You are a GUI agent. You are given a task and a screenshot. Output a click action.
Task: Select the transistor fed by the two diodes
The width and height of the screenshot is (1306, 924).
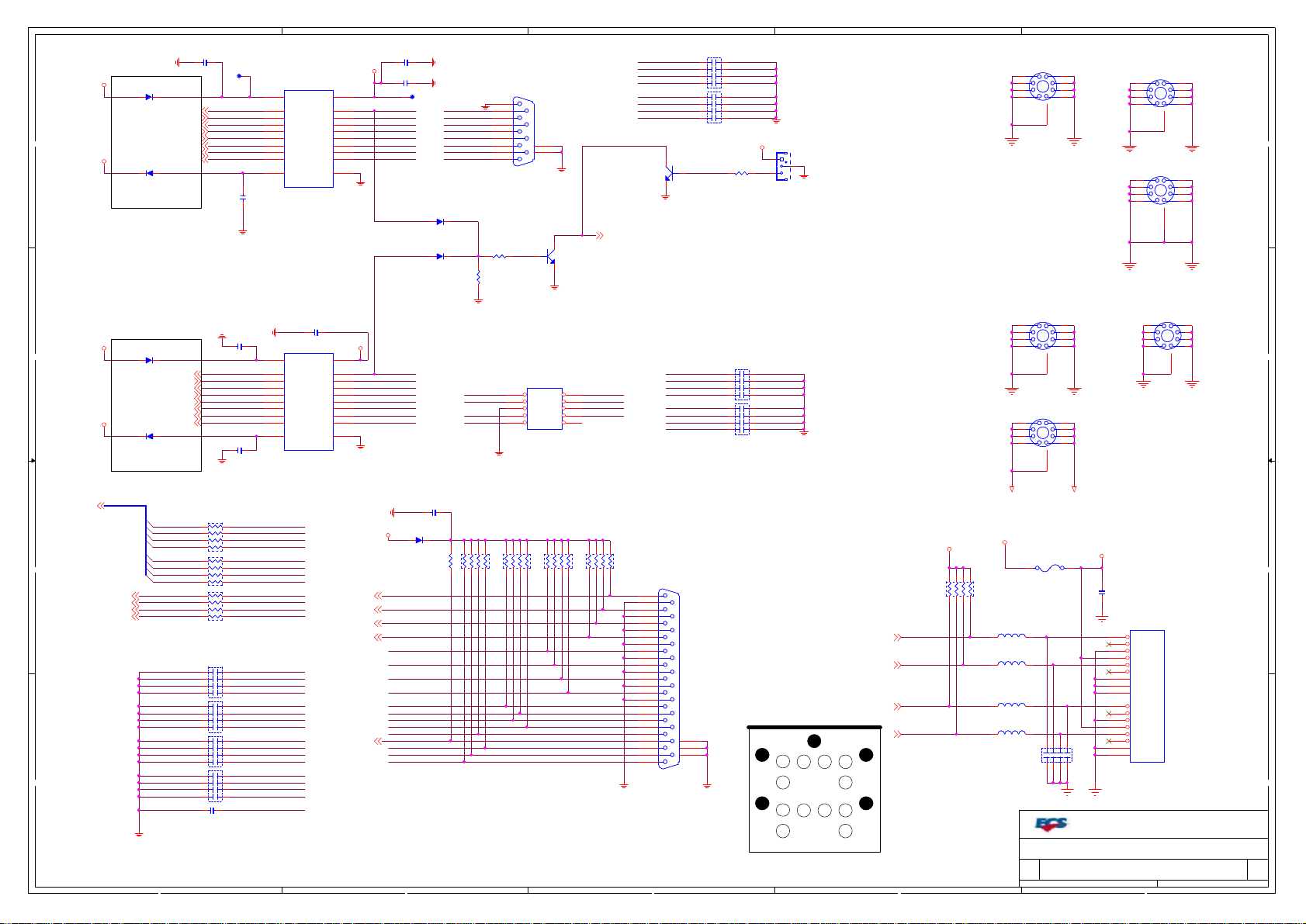coord(551,256)
